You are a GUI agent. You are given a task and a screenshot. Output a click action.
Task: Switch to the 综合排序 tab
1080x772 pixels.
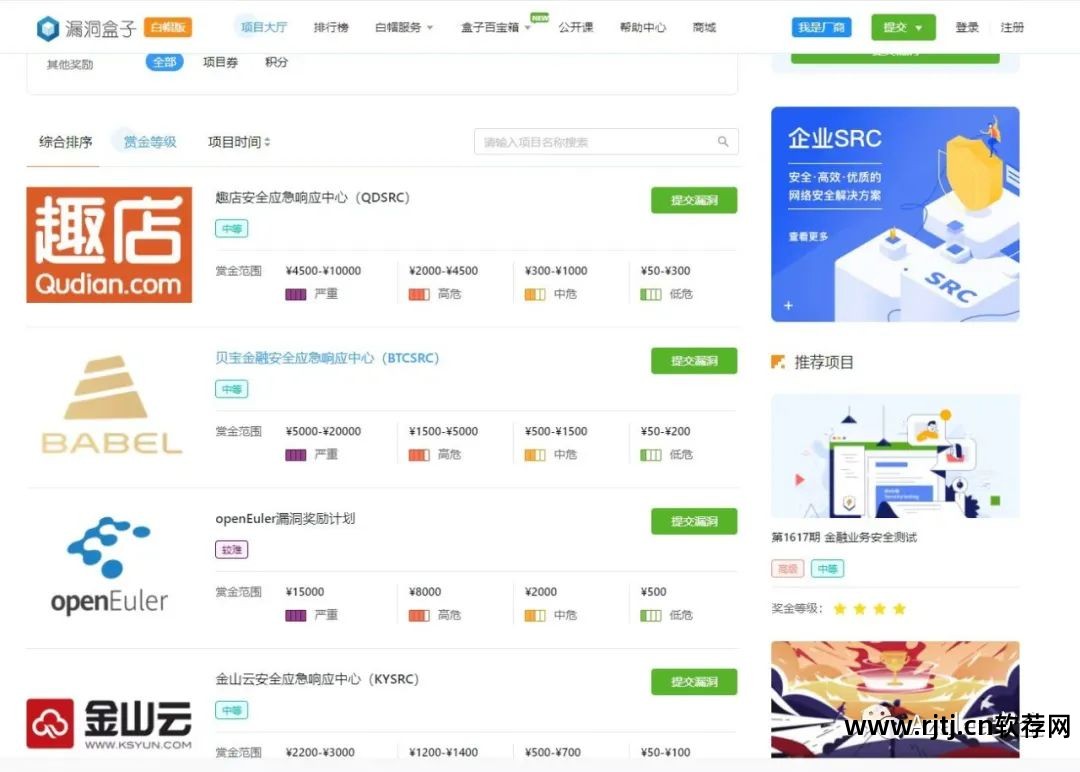click(65, 142)
